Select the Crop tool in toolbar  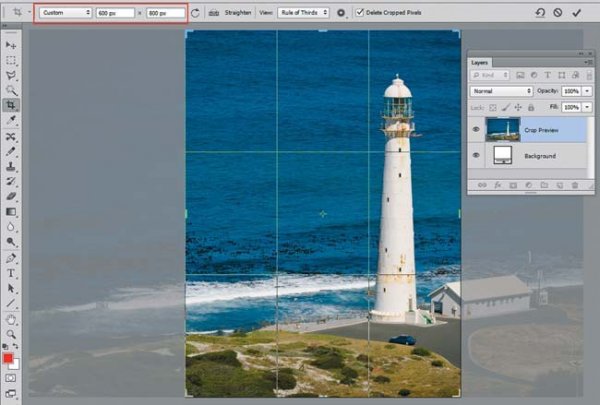(11, 104)
